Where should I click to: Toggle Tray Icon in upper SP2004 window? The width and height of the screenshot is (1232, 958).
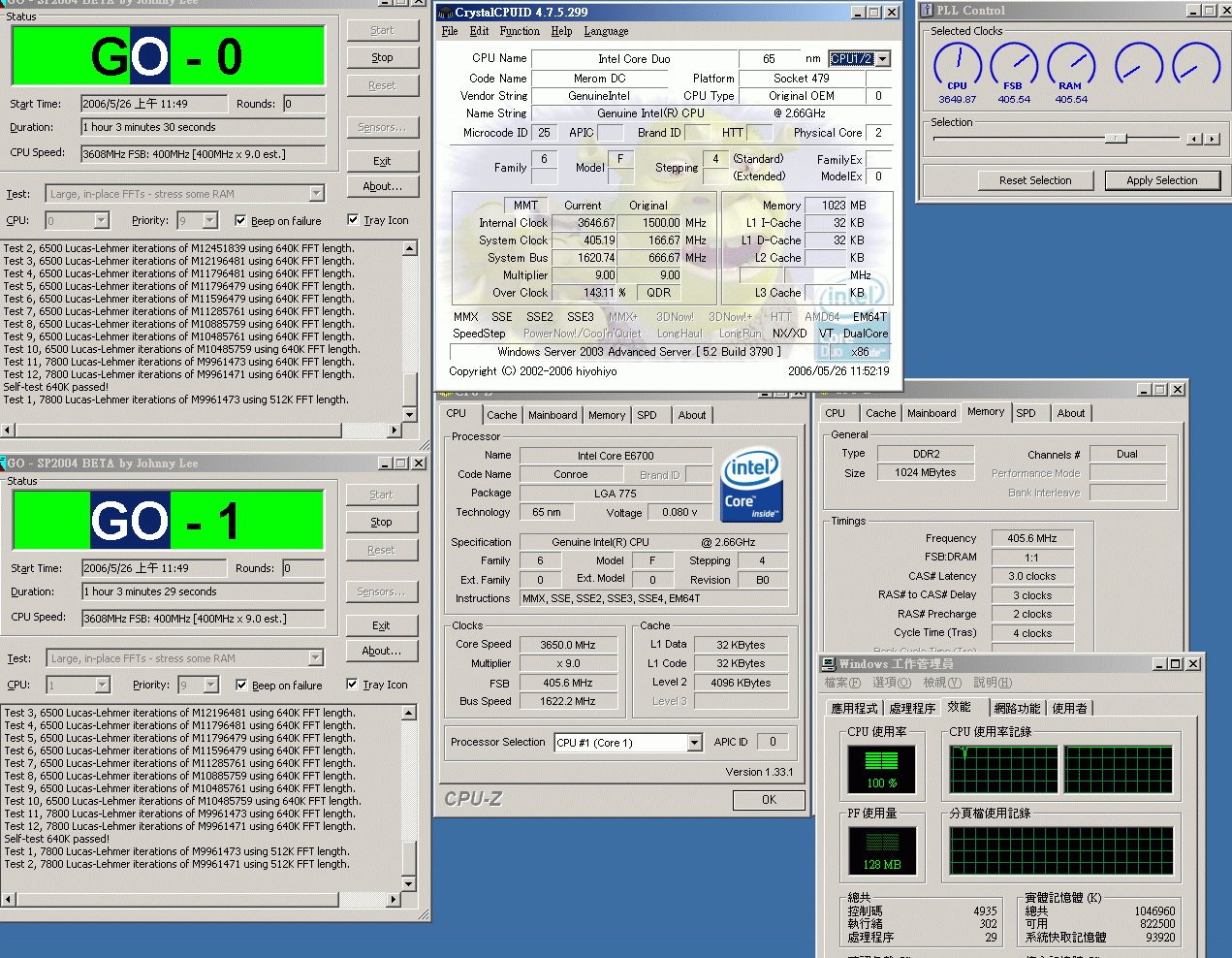tap(353, 220)
